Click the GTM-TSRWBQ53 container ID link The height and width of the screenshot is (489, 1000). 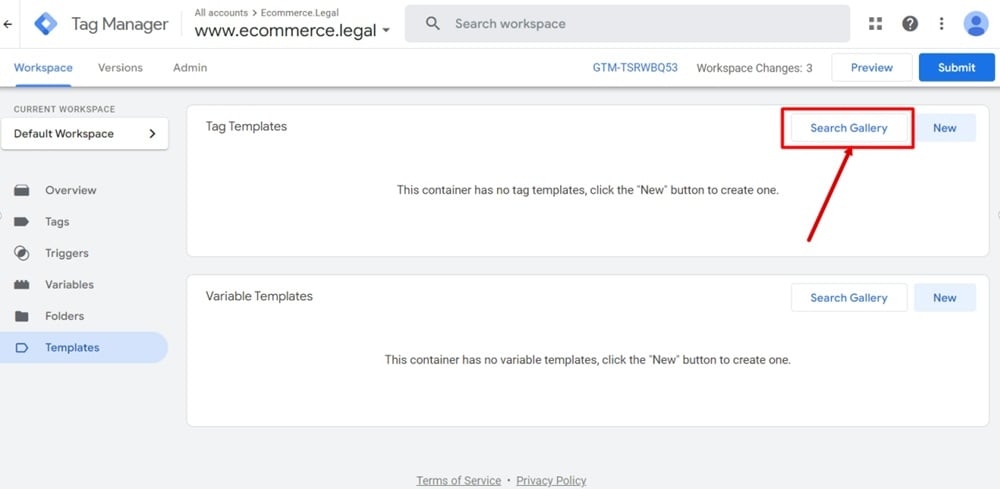pyautogui.click(x=635, y=68)
